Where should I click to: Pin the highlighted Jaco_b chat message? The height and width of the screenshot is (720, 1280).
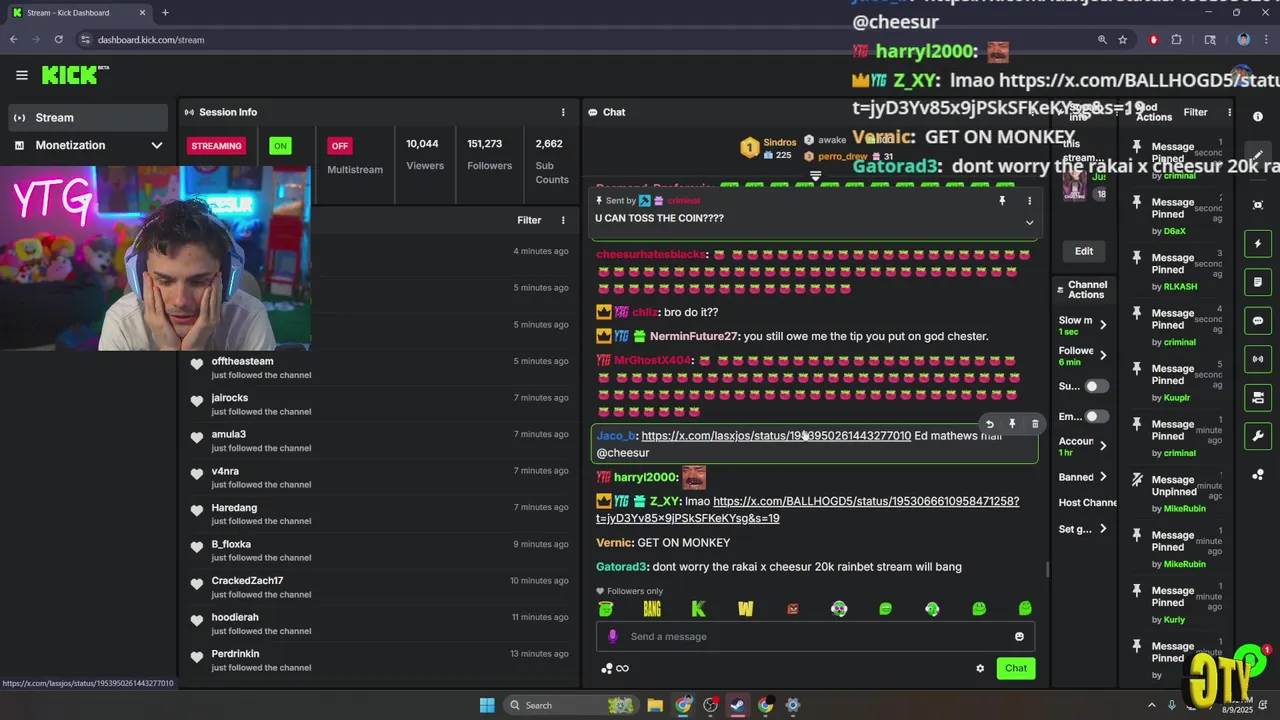pyautogui.click(x=1012, y=424)
